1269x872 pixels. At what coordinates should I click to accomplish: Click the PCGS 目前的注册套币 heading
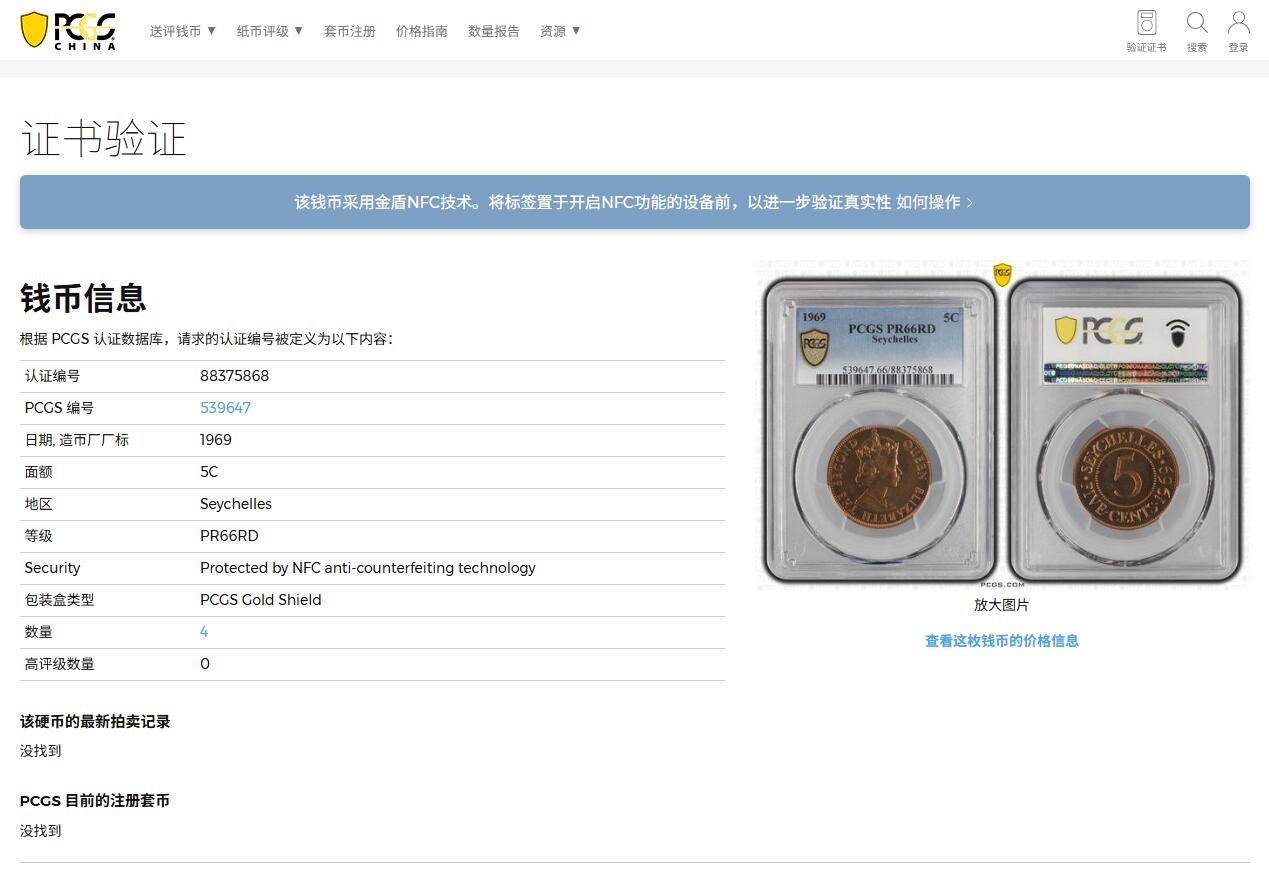click(x=95, y=801)
